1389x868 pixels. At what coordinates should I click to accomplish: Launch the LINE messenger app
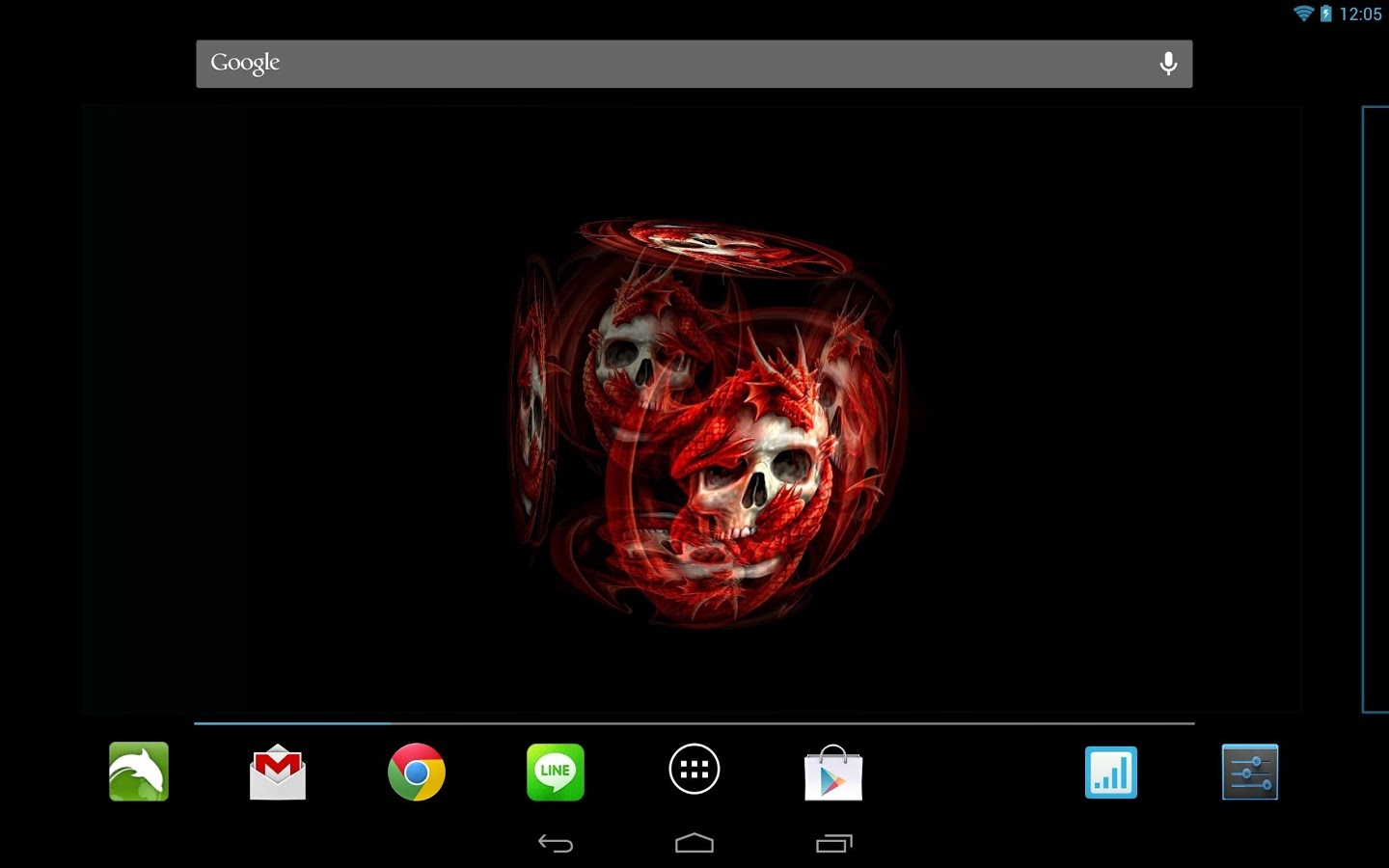click(556, 772)
